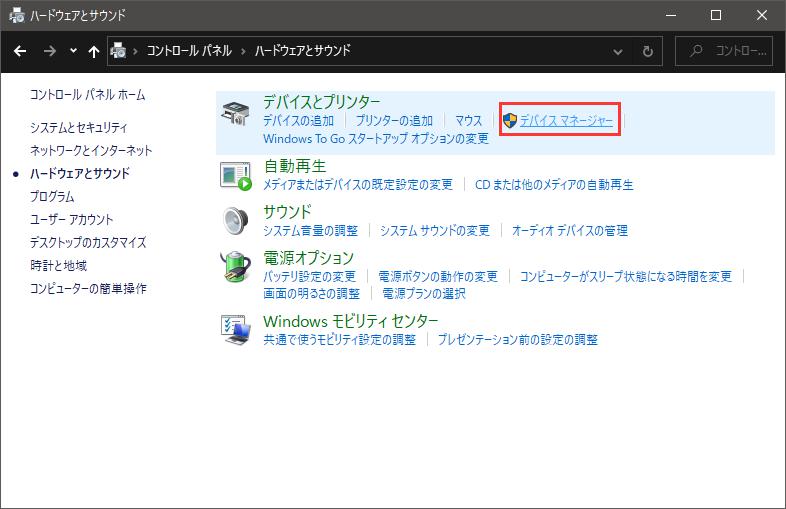786x509 pixels.
Task: Click Windows To Go スタートアップ オプションの変更
Action: point(376,138)
